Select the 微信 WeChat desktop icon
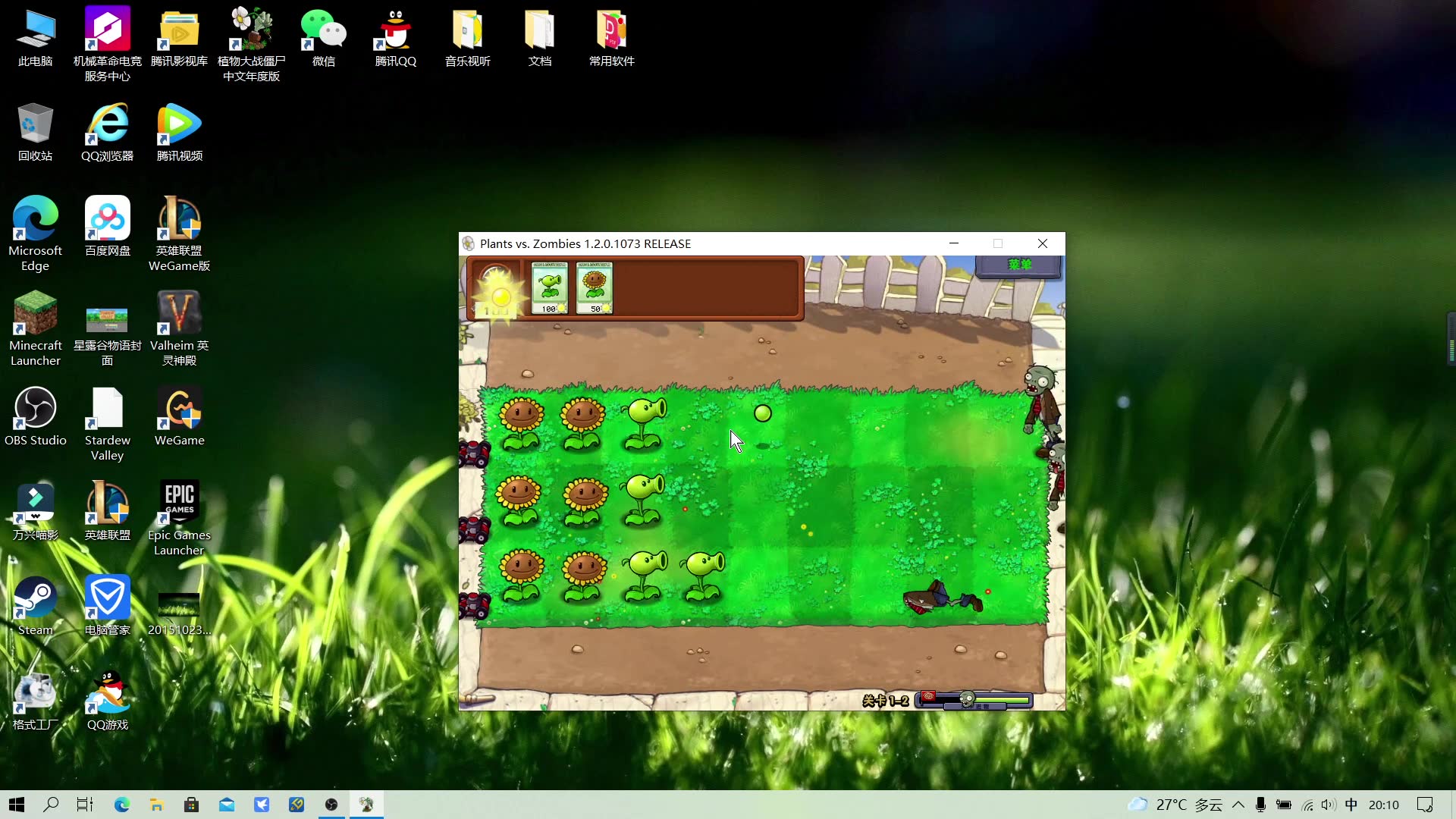The width and height of the screenshot is (1456, 819). (324, 39)
